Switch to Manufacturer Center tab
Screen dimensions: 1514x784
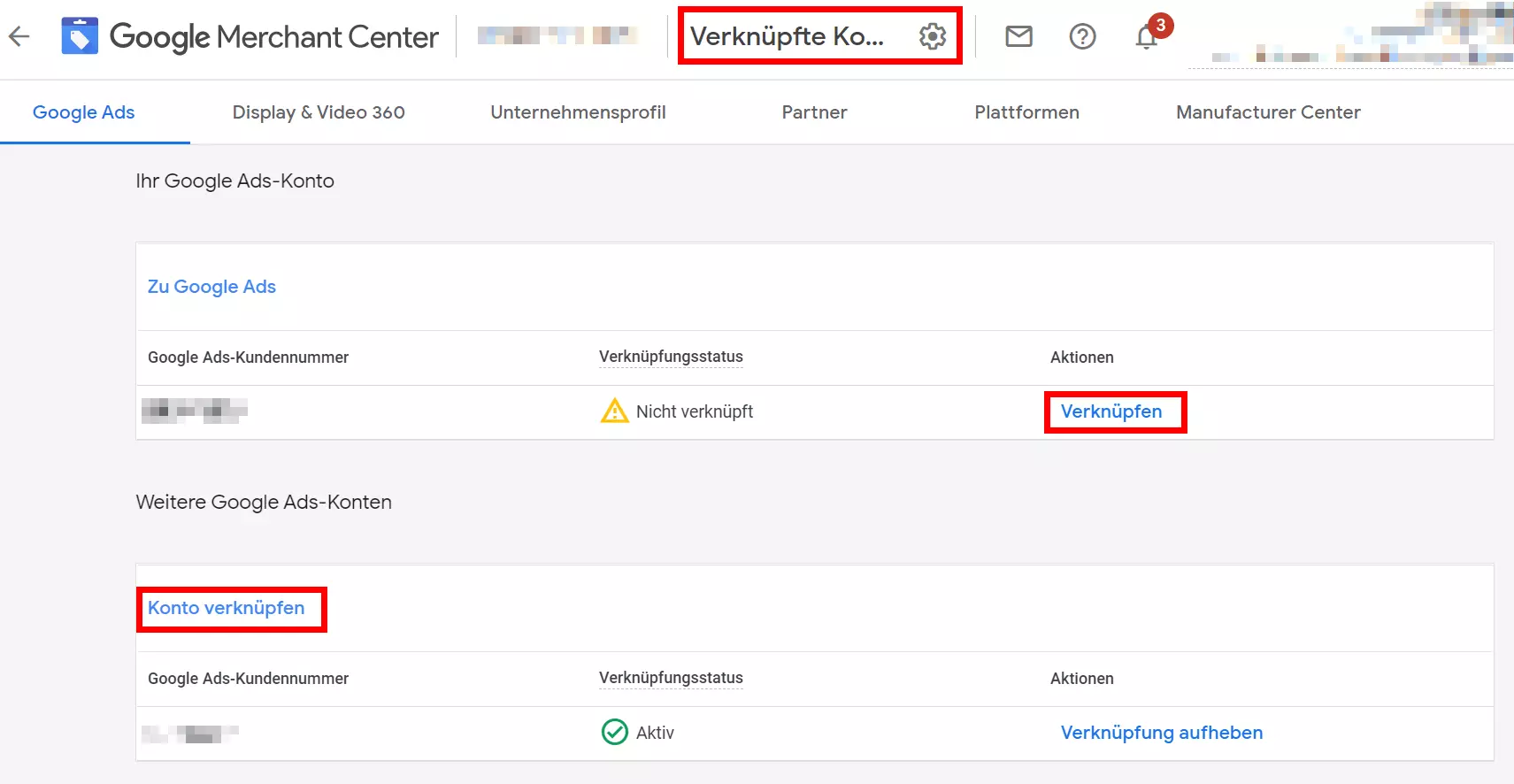click(1268, 112)
